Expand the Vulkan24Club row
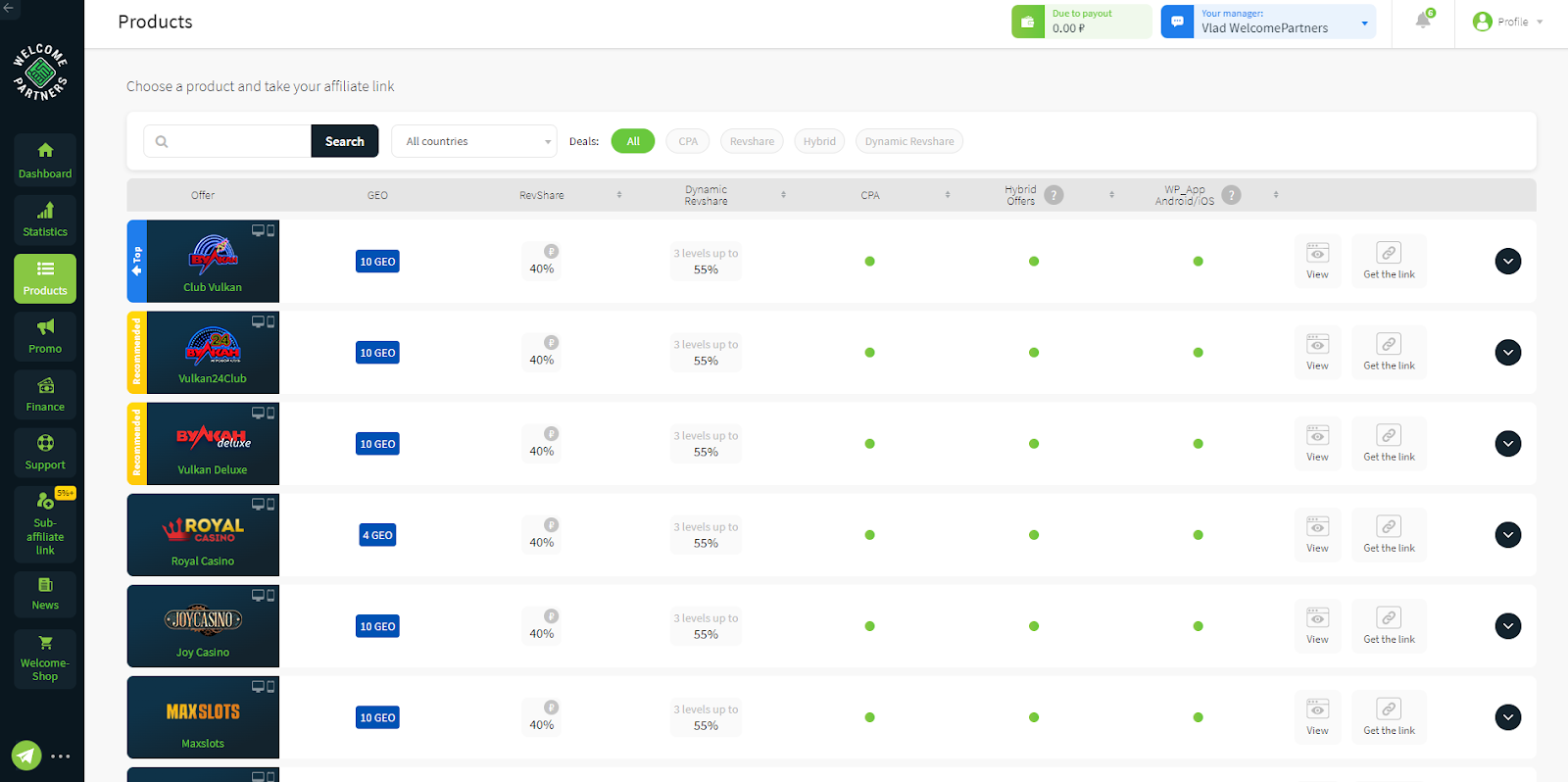Image resolution: width=1568 pixels, height=782 pixels. click(1508, 353)
